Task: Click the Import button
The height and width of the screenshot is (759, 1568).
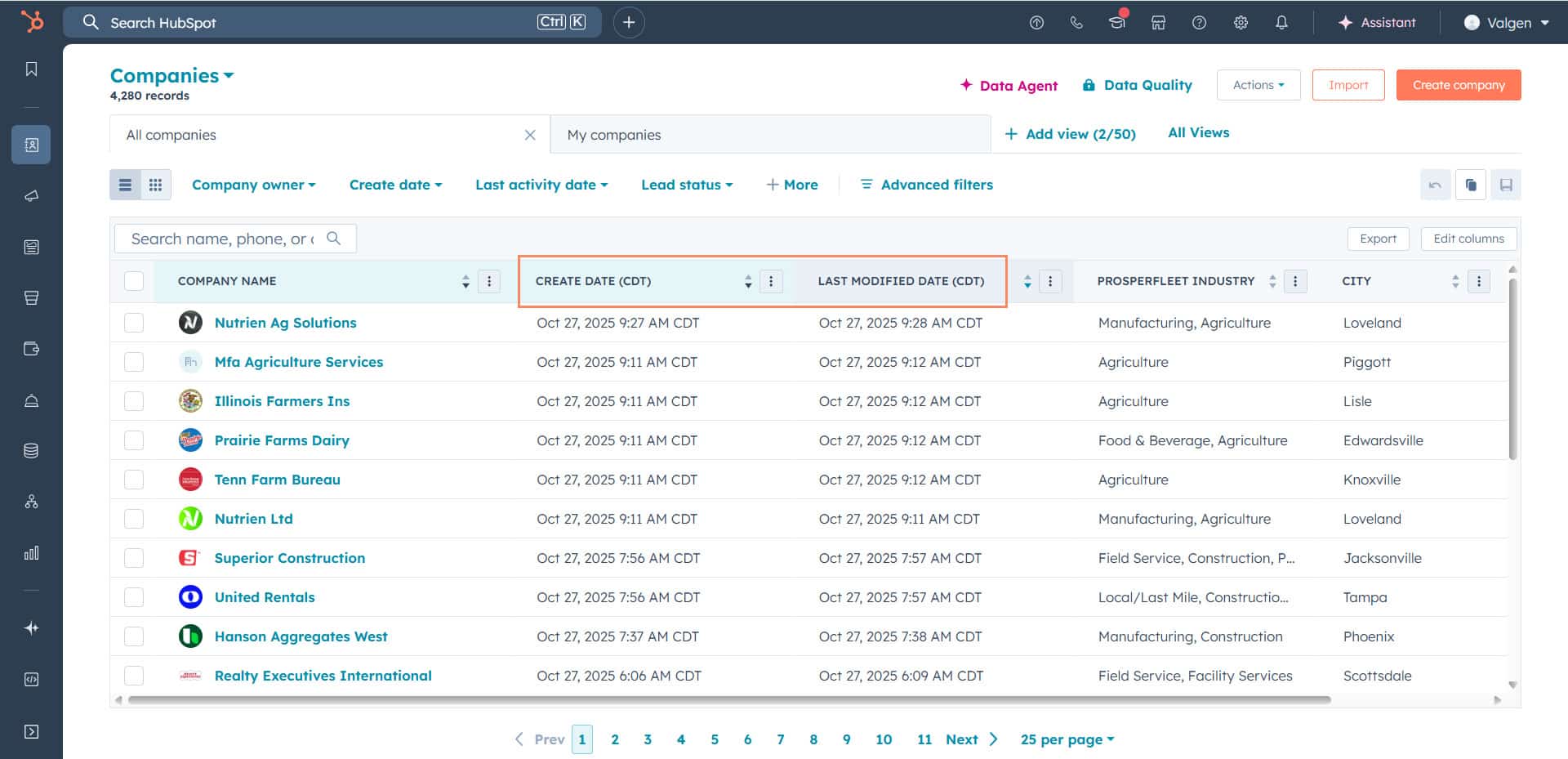Action: coord(1348,85)
